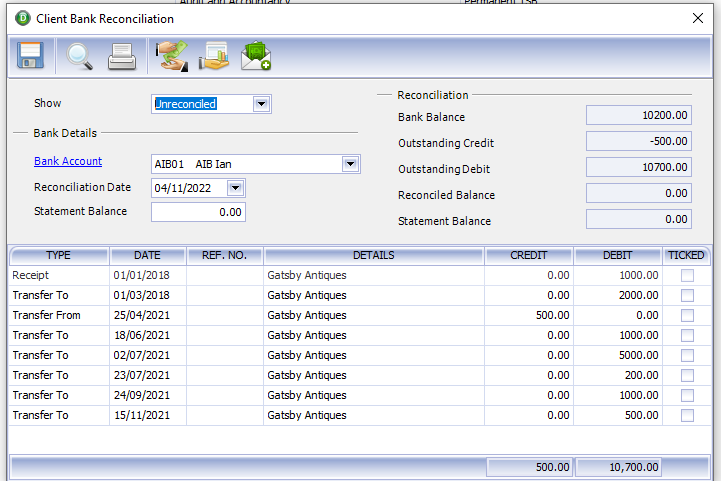Click the Statement Balance input field
The height and width of the screenshot is (481, 721).
click(x=198, y=212)
